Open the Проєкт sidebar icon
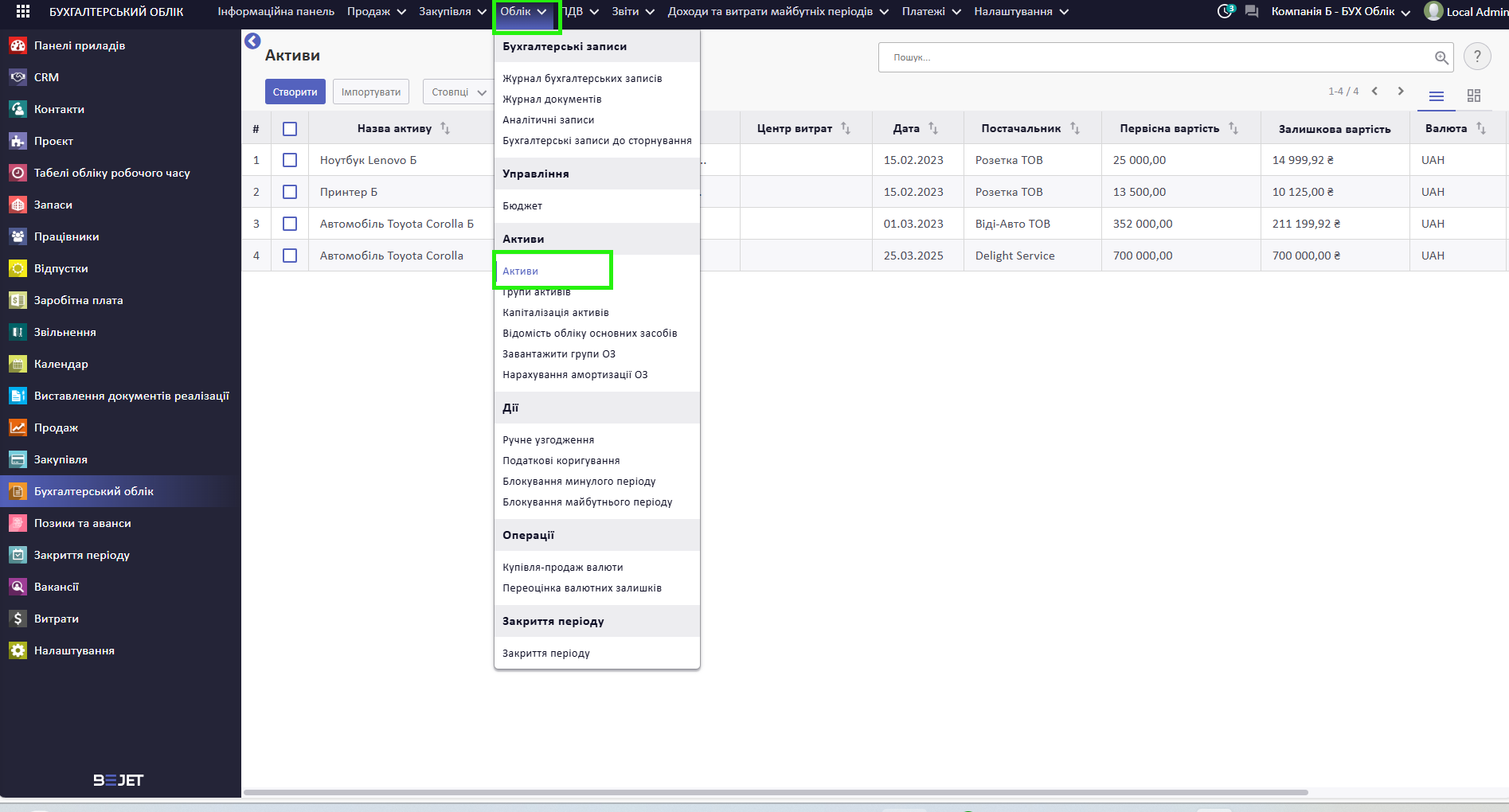 tap(18, 141)
